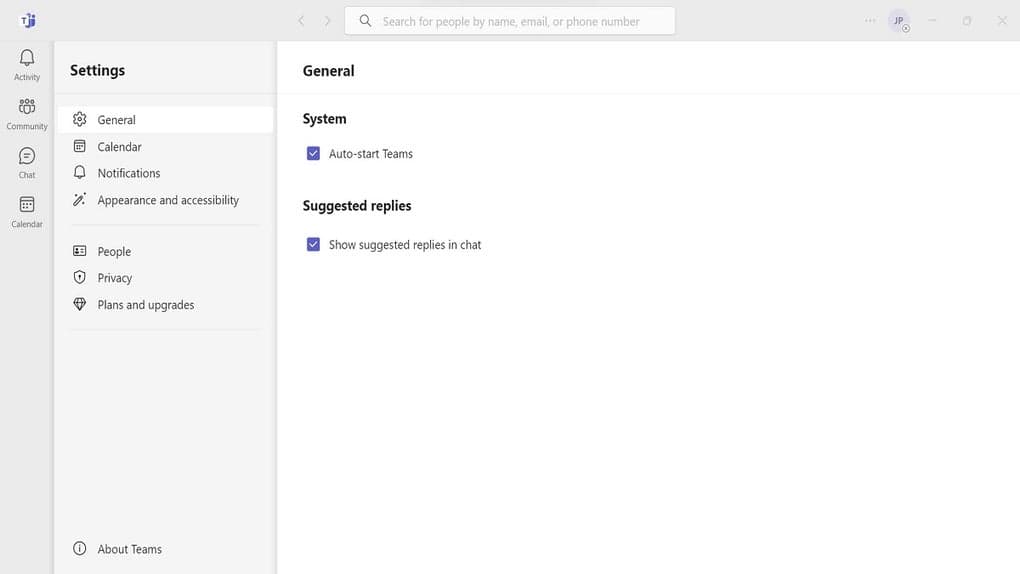Click the Calendar settings icon

click(79, 146)
